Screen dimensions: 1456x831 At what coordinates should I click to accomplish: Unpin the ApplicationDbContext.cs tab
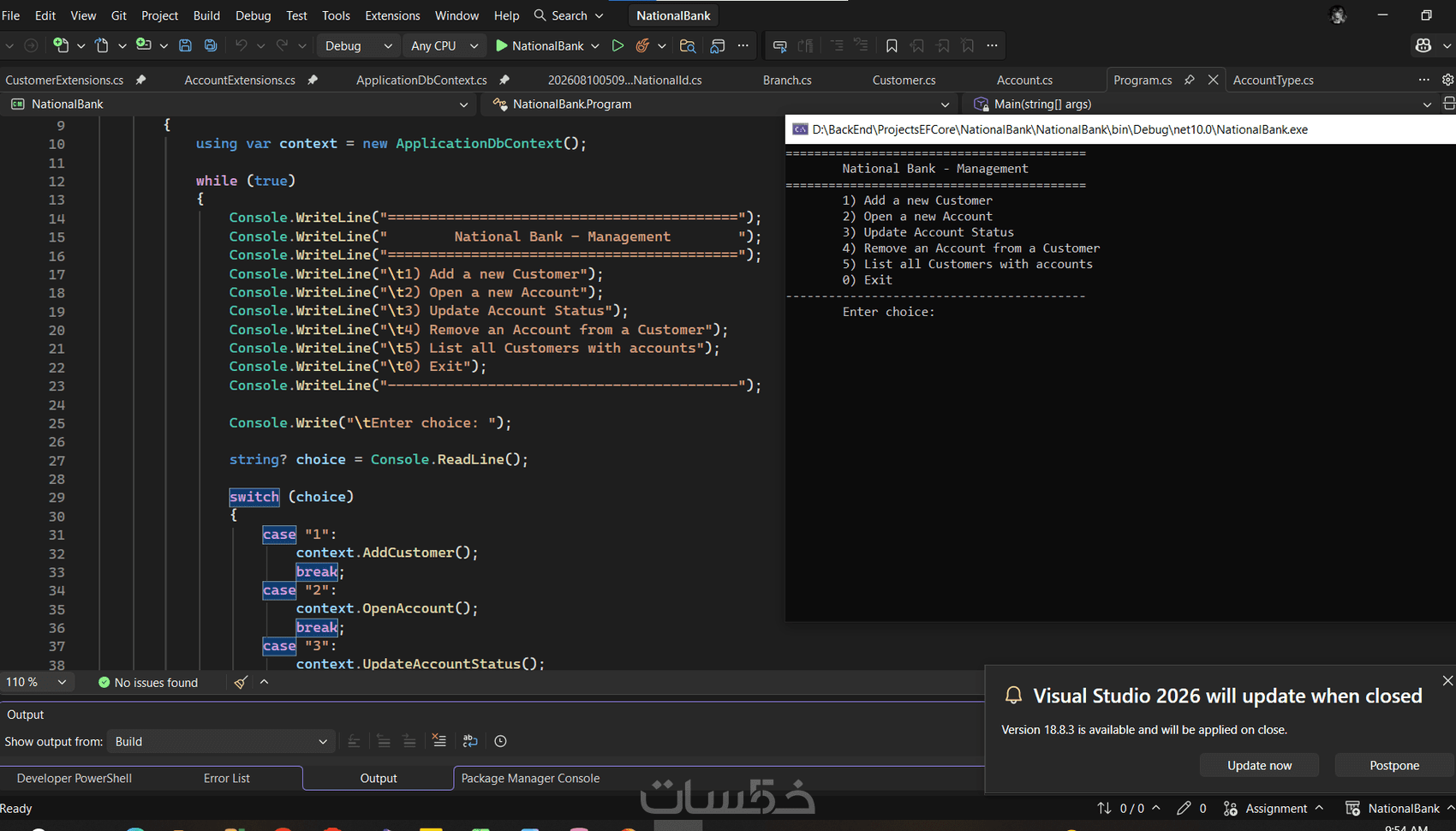505,80
